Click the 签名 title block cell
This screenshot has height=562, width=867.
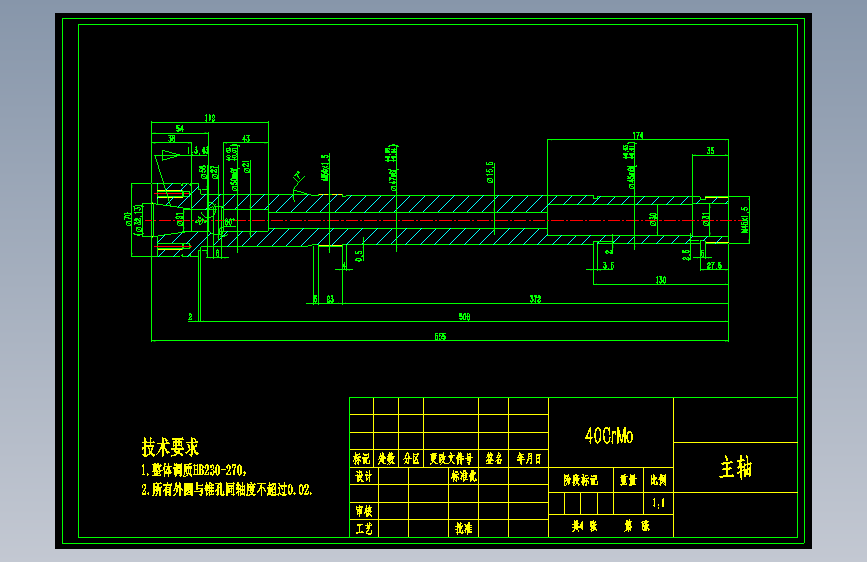tap(493, 459)
